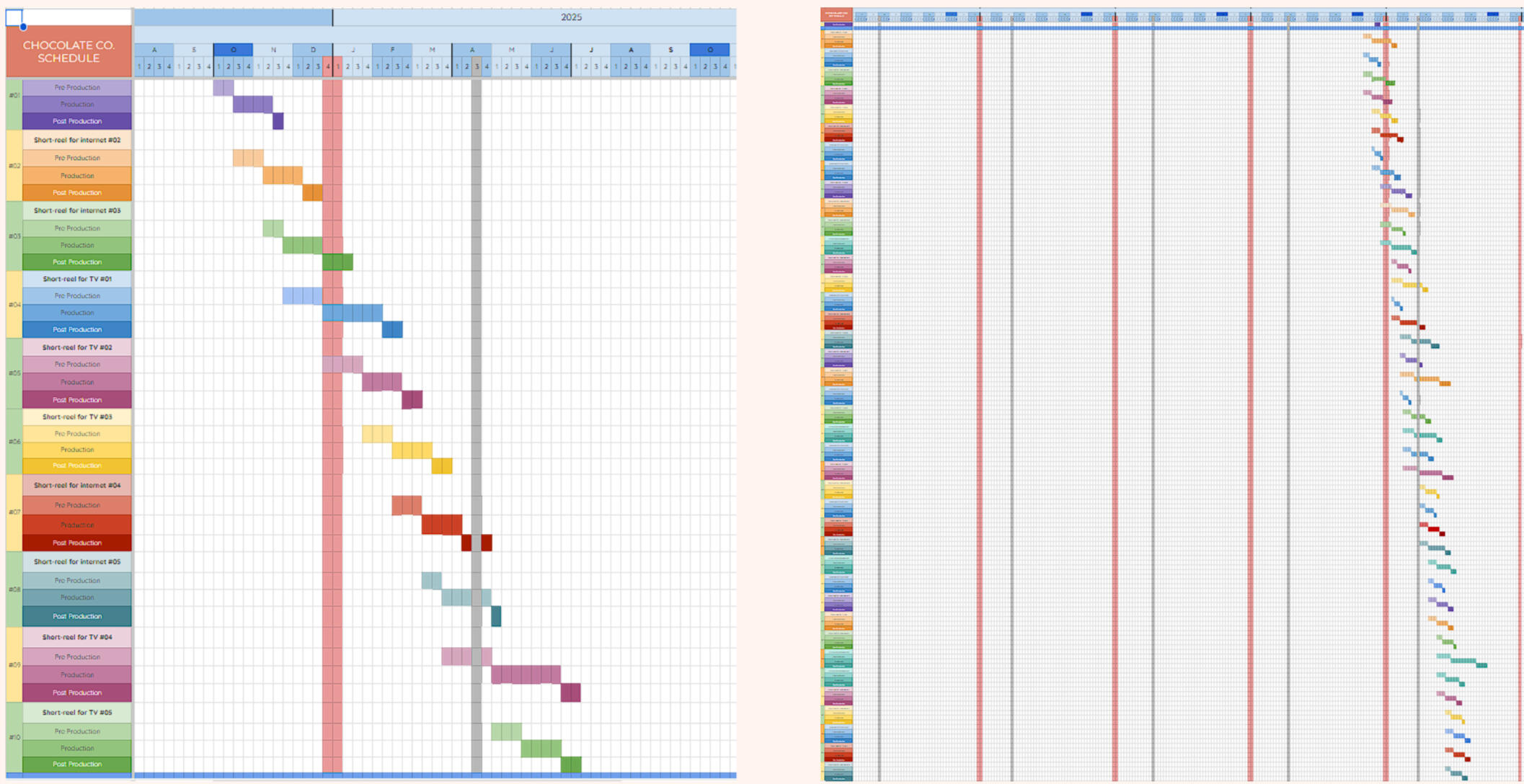
Task: Click the dark purple Post Production bar for #01
Action: click(x=278, y=121)
